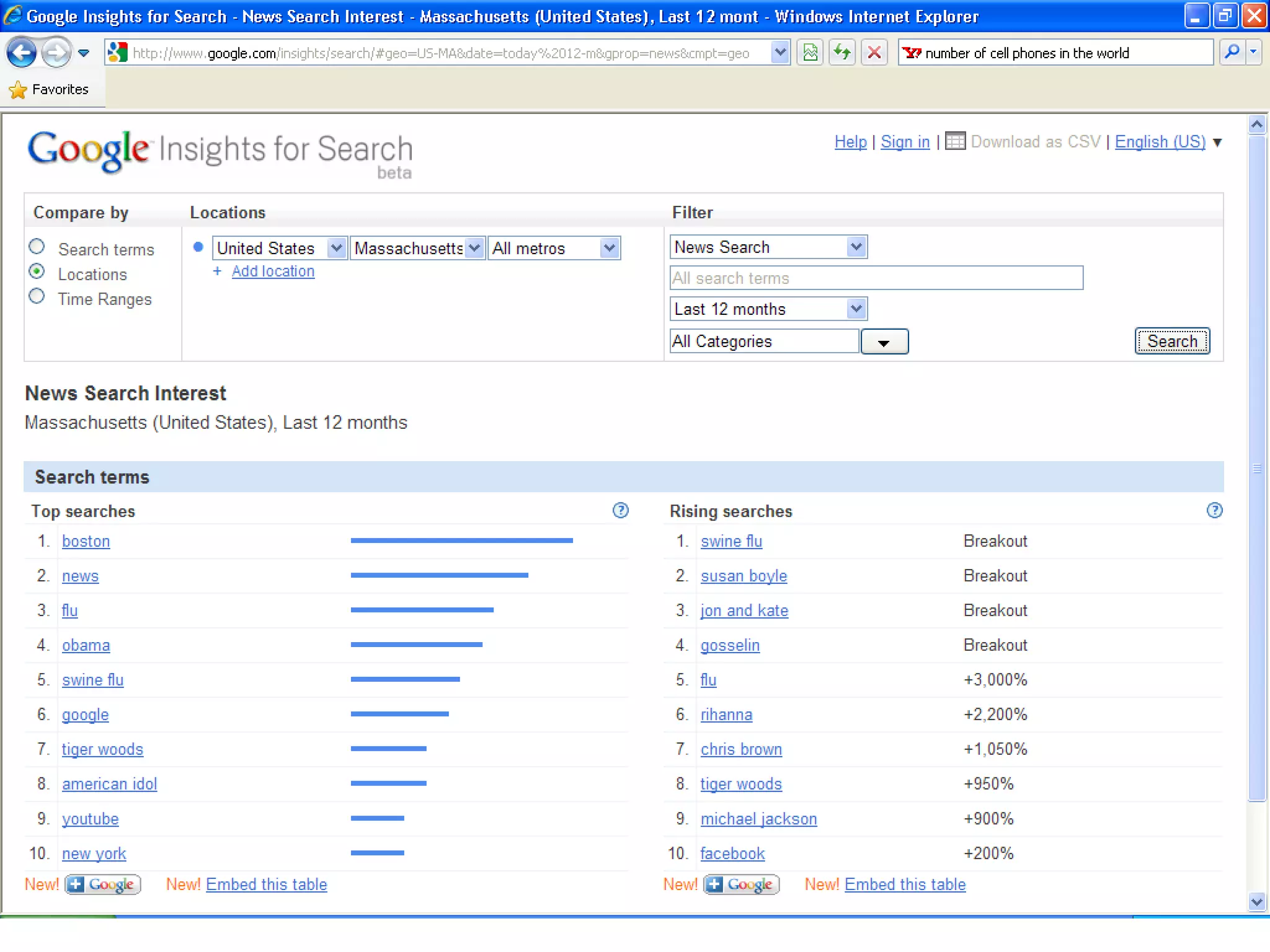Click the browser Forward arrow button
Screen dimensions: 1270x952
pos(56,53)
